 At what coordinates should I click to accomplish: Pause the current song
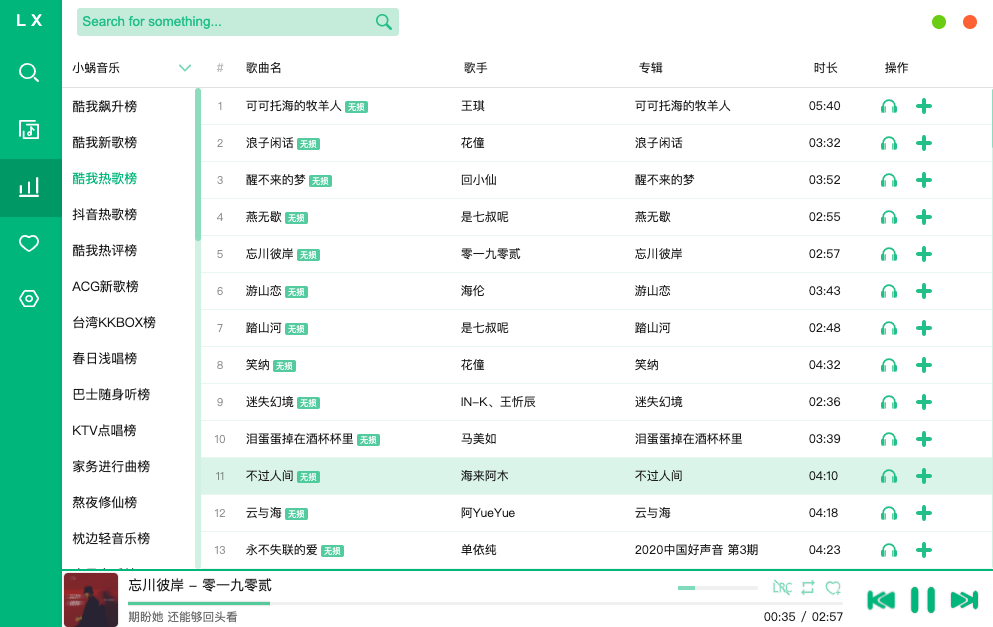(923, 600)
